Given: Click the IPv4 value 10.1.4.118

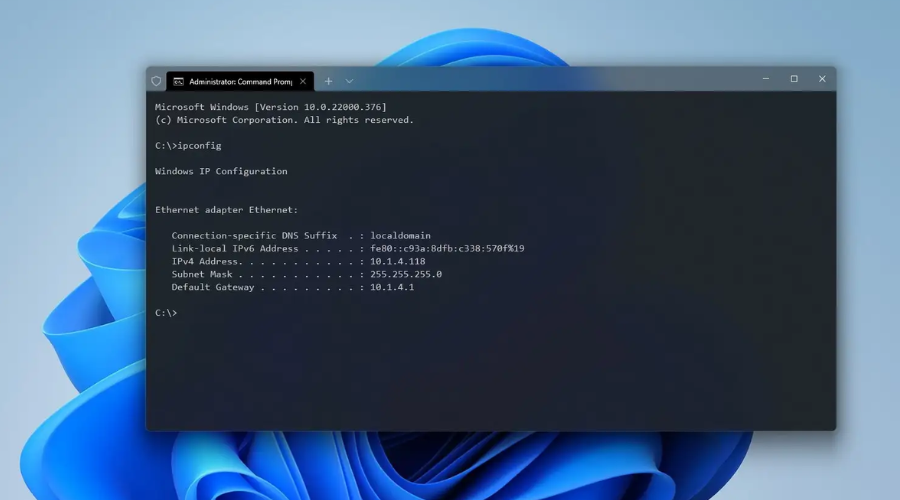Looking at the screenshot, I should pos(397,261).
